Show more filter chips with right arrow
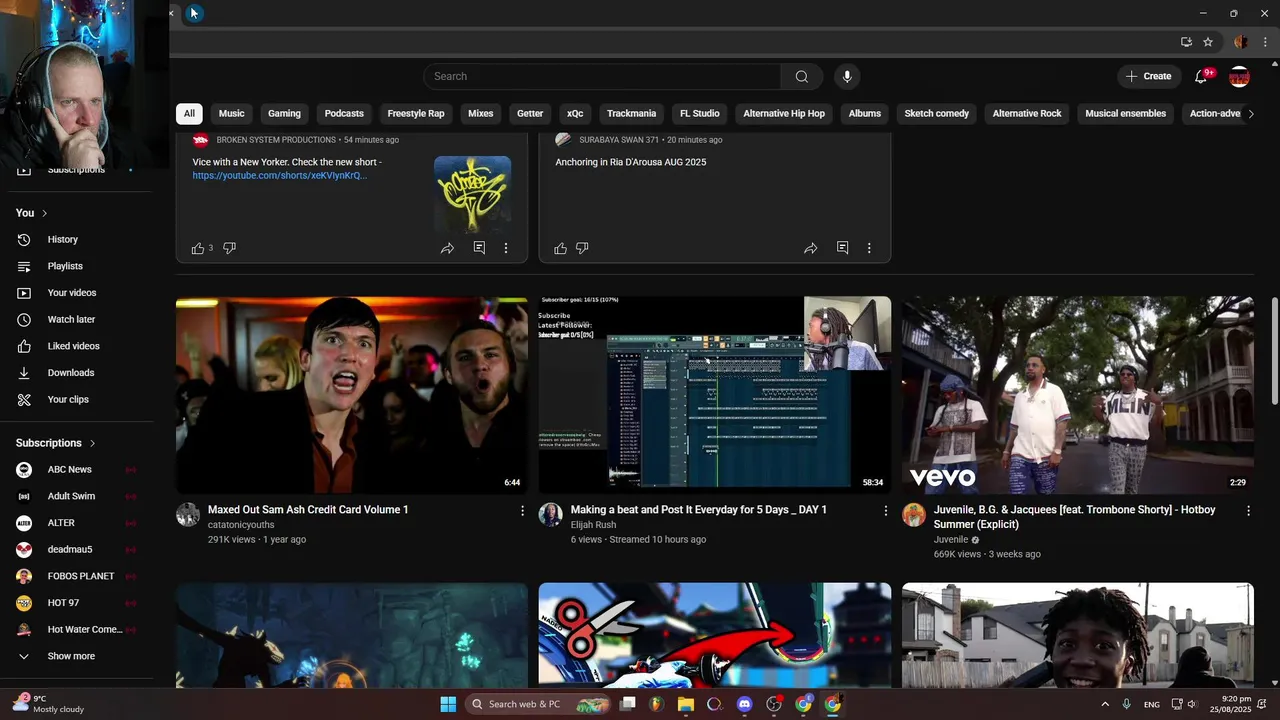 tap(1250, 114)
